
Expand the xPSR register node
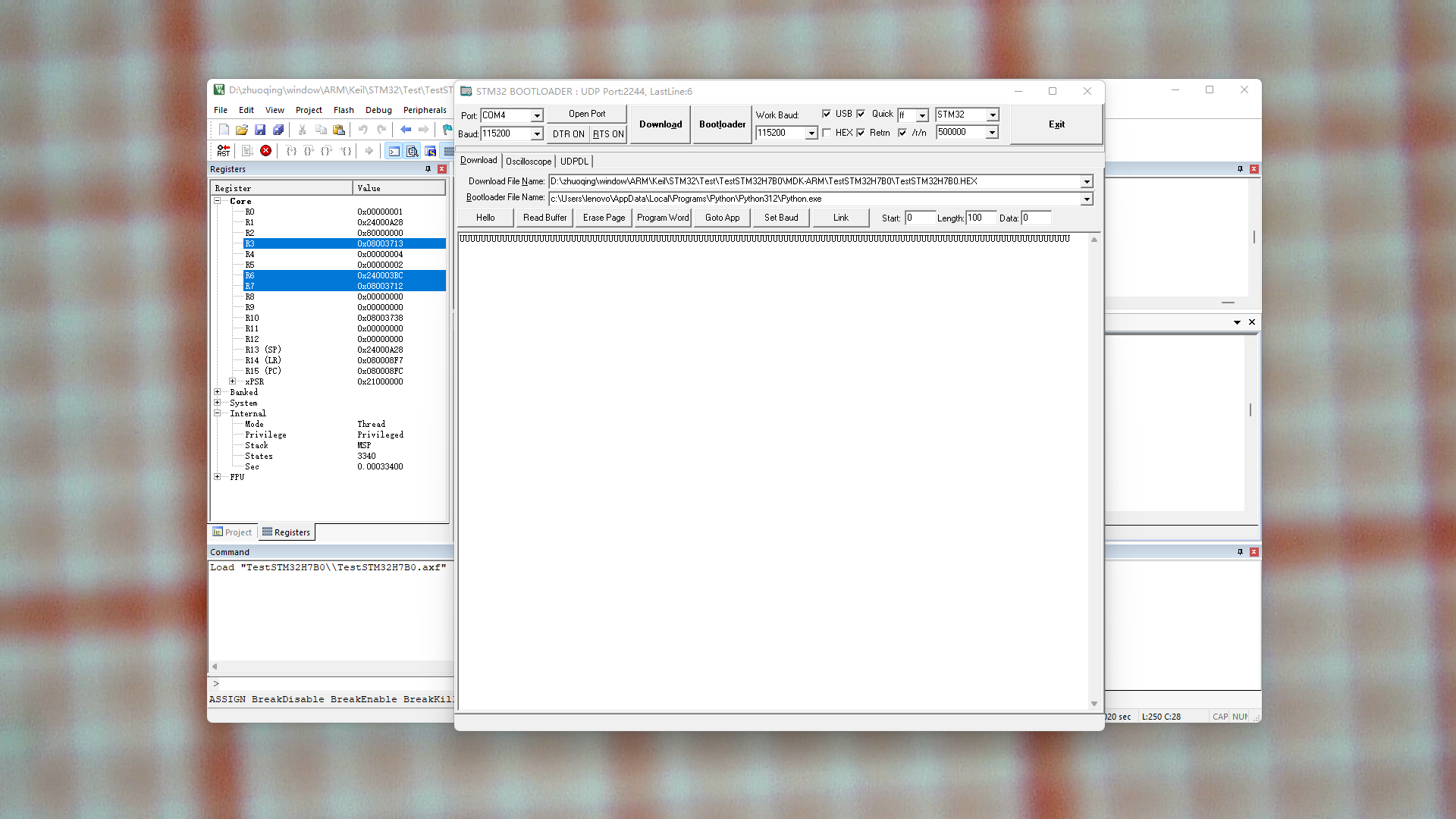(233, 381)
